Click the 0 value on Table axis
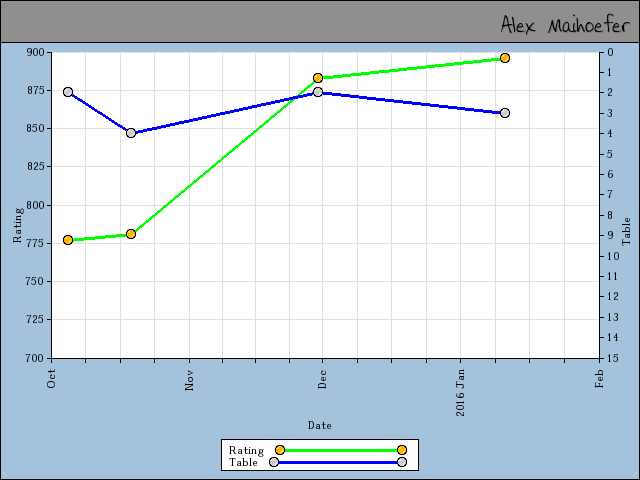The height and width of the screenshot is (480, 640). click(x=610, y=52)
